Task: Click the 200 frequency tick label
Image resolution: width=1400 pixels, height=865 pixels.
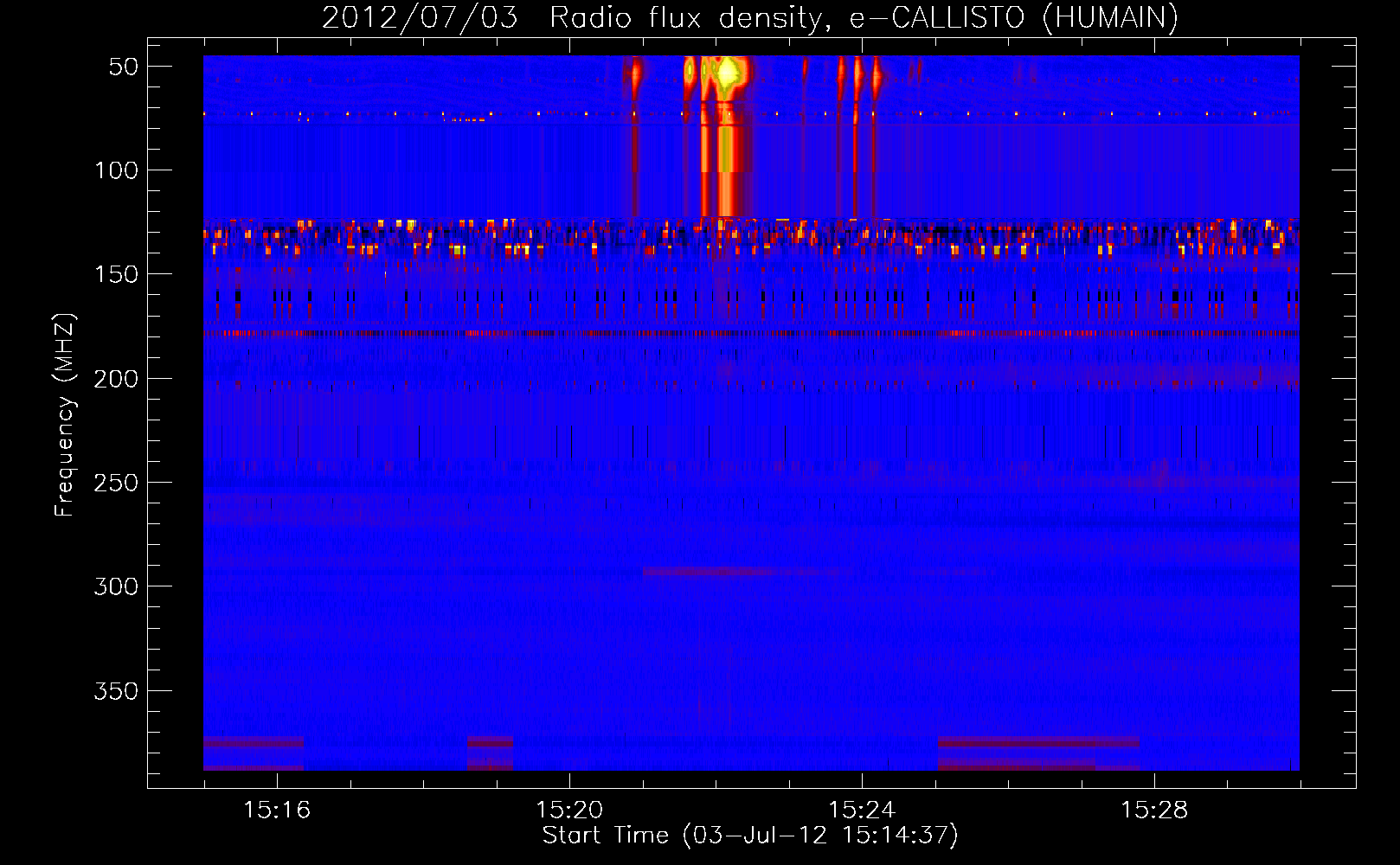Action: click(x=116, y=379)
